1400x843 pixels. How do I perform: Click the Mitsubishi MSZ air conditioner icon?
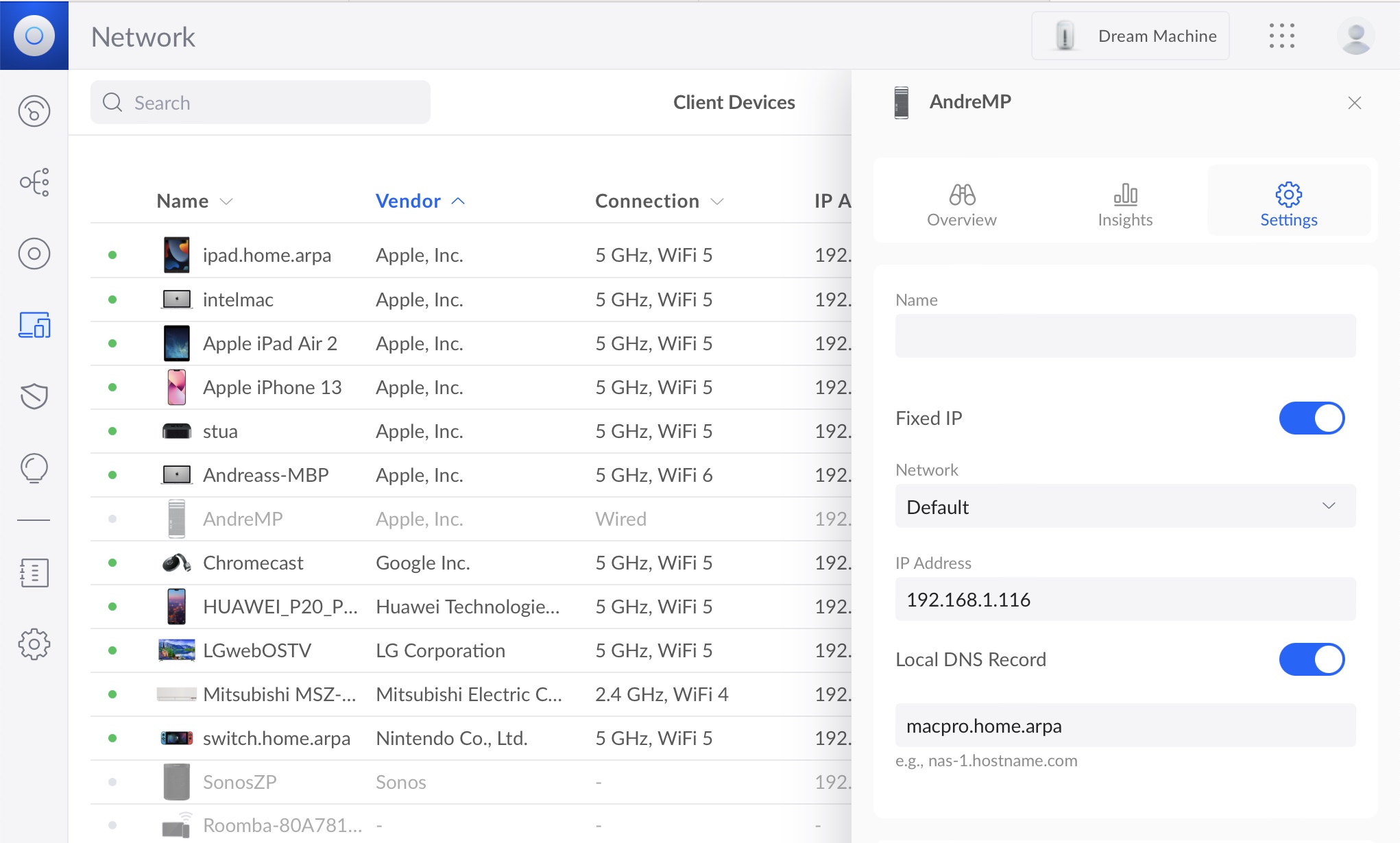coord(177,694)
